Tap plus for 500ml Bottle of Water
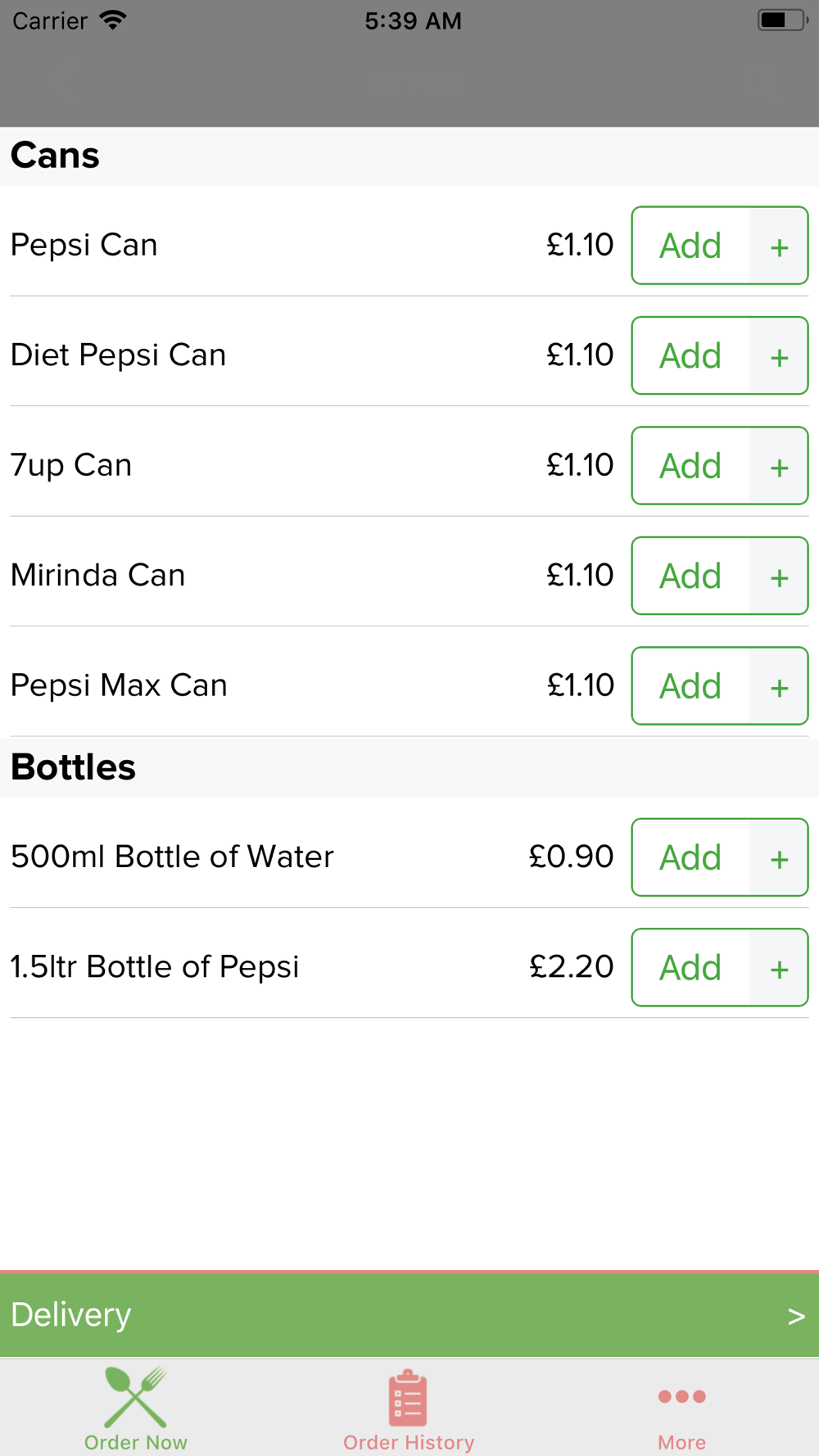Image resolution: width=819 pixels, height=1456 pixels. (779, 857)
